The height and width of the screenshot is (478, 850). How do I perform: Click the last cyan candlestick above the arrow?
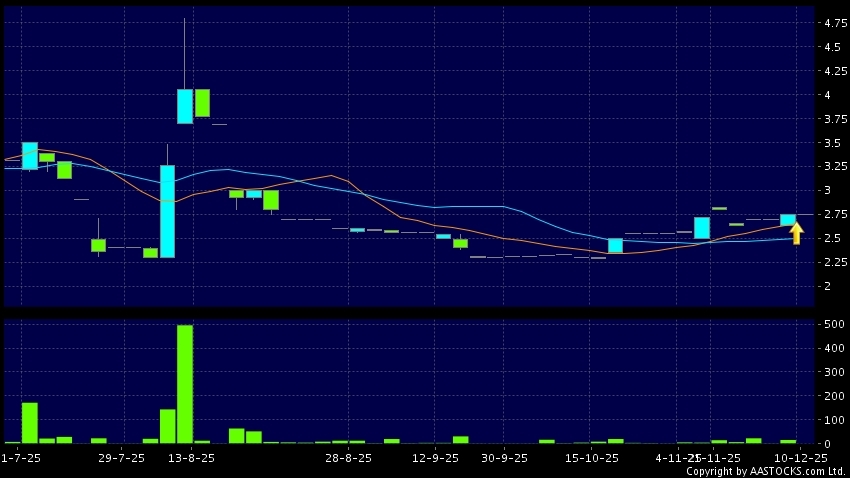[x=788, y=219]
